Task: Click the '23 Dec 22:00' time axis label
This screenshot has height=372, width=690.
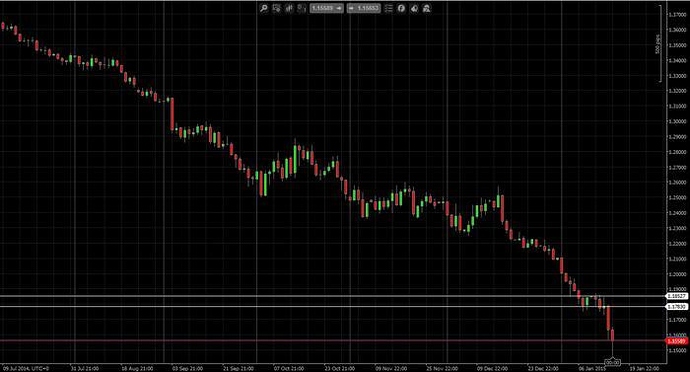Action: (x=543, y=368)
